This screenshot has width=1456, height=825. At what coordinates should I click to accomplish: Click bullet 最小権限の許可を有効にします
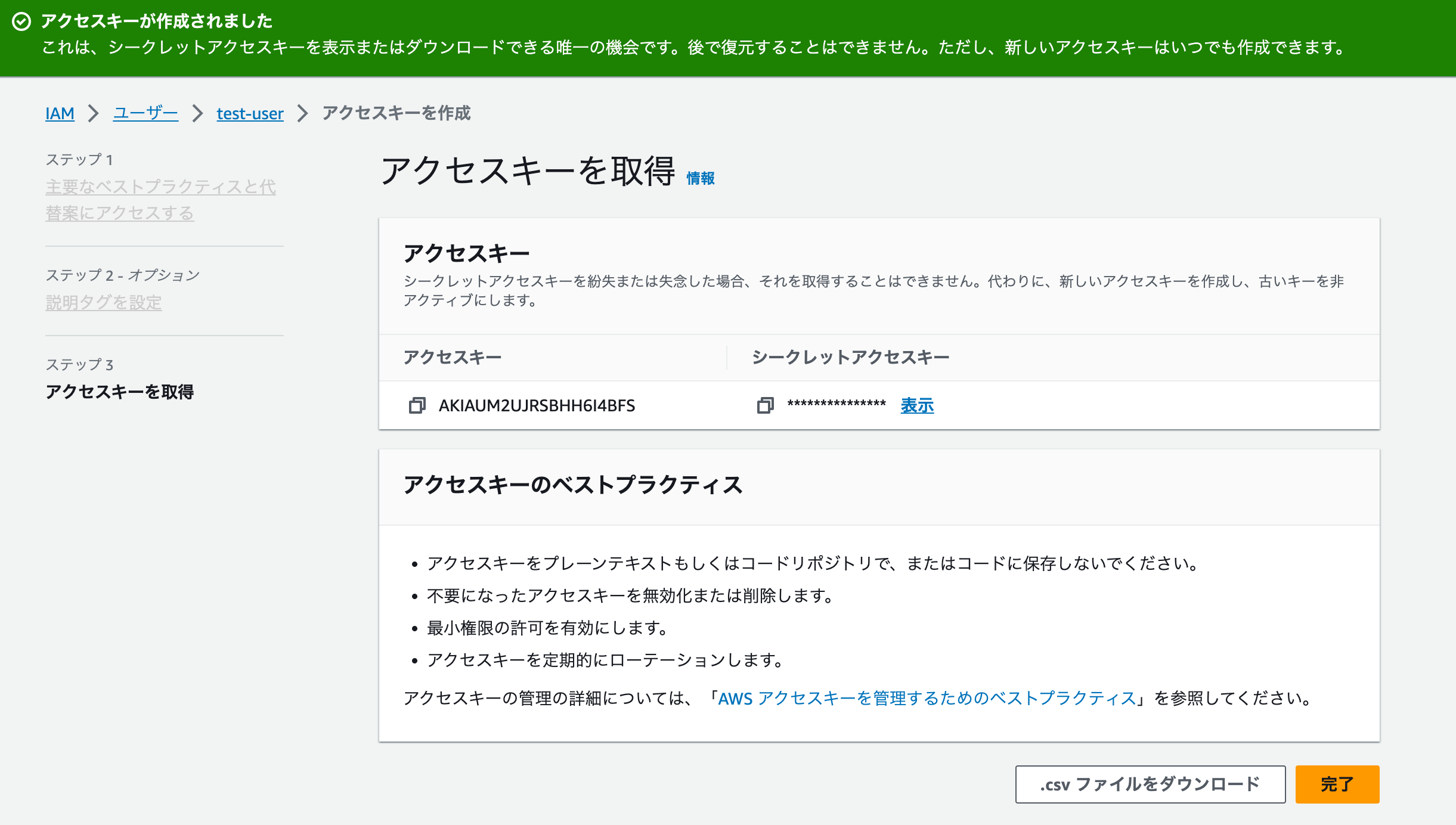click(549, 628)
